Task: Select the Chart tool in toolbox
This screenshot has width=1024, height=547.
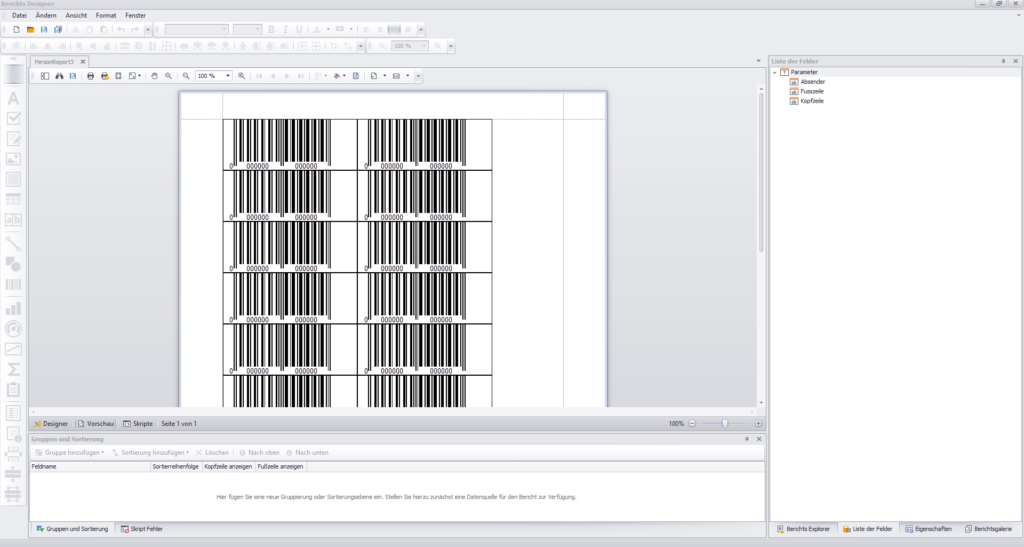Action: pyautogui.click(x=13, y=309)
